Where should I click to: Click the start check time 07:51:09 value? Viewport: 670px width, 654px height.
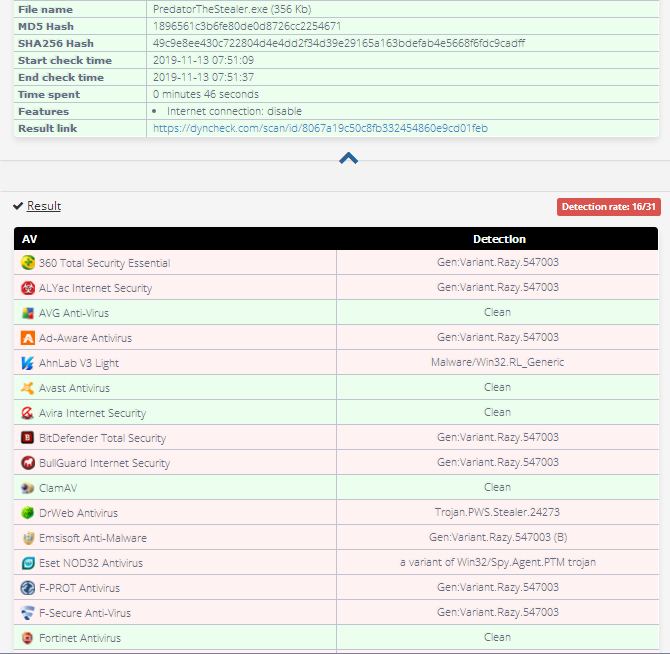coord(203,60)
